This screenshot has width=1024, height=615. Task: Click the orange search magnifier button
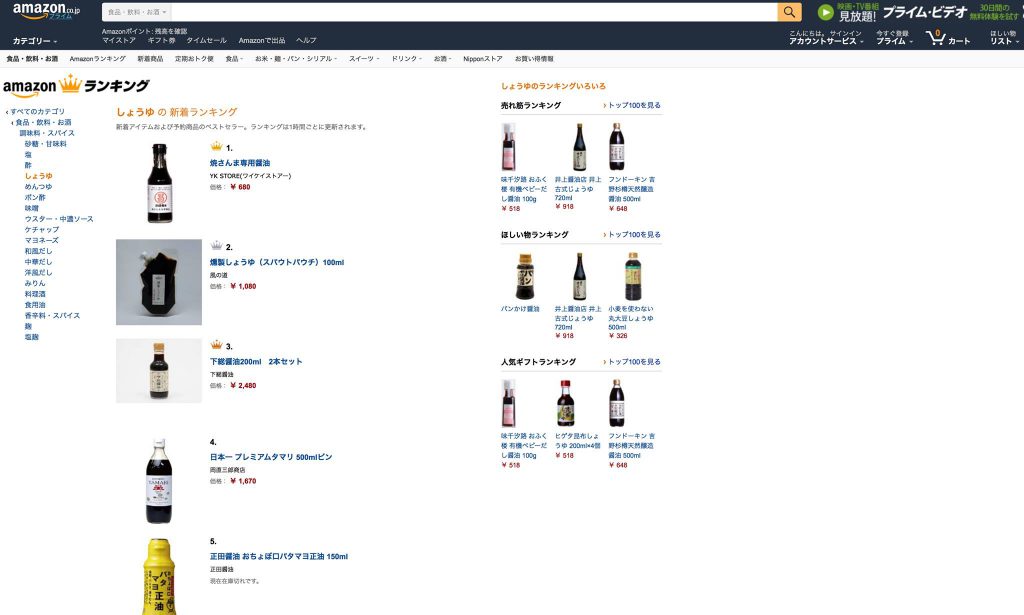point(789,12)
